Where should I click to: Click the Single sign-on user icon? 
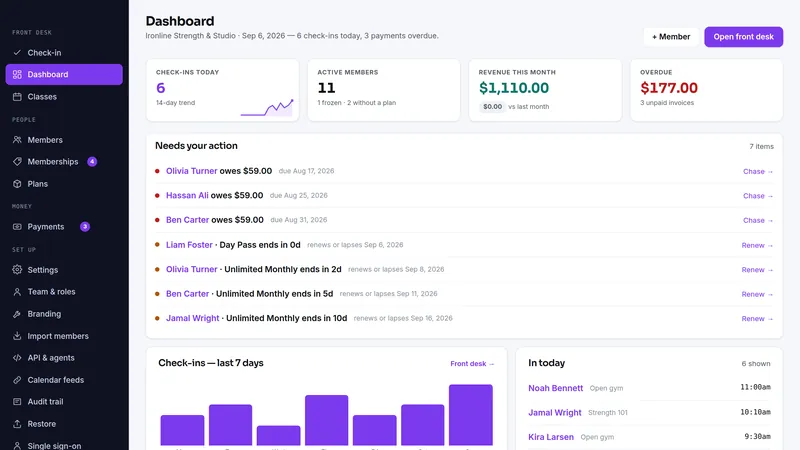[x=17, y=446]
